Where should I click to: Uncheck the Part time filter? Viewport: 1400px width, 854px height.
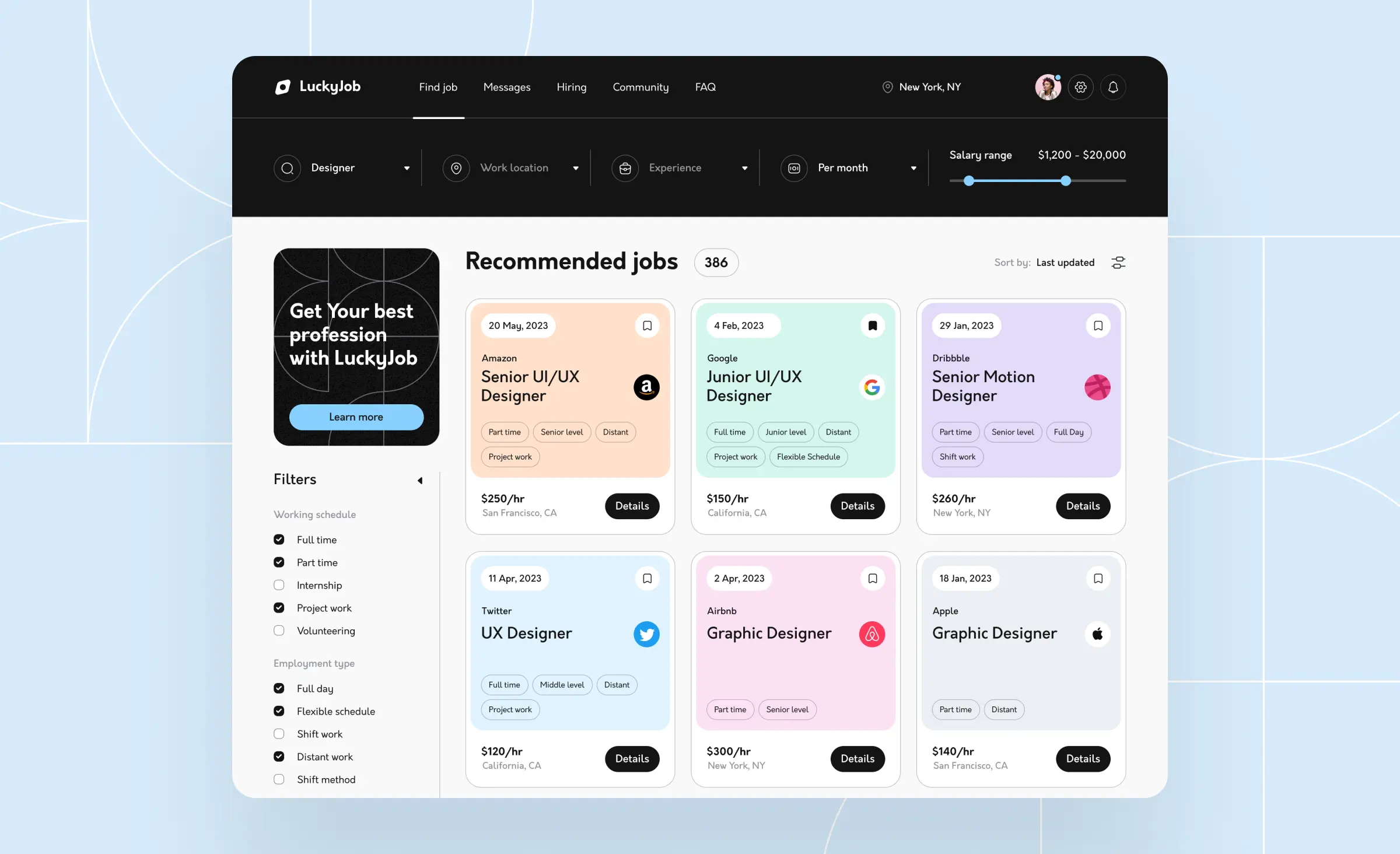click(279, 562)
